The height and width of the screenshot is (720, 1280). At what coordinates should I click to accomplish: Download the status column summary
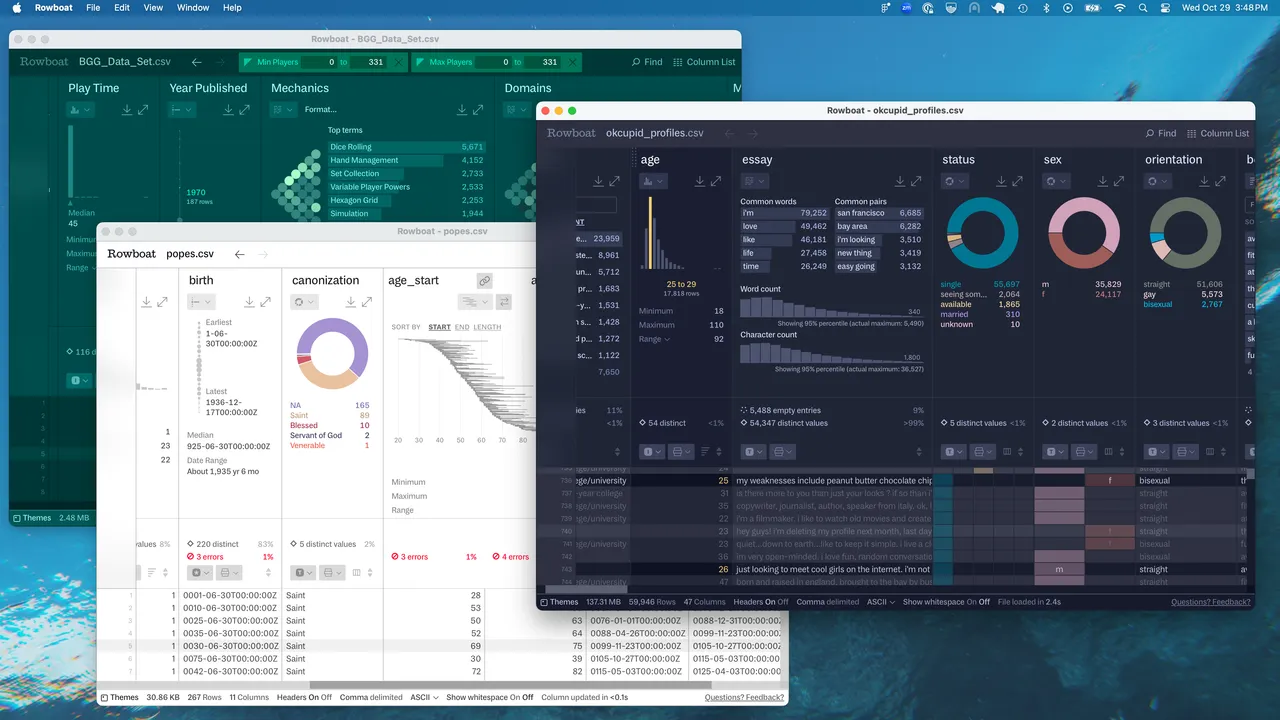(1001, 181)
